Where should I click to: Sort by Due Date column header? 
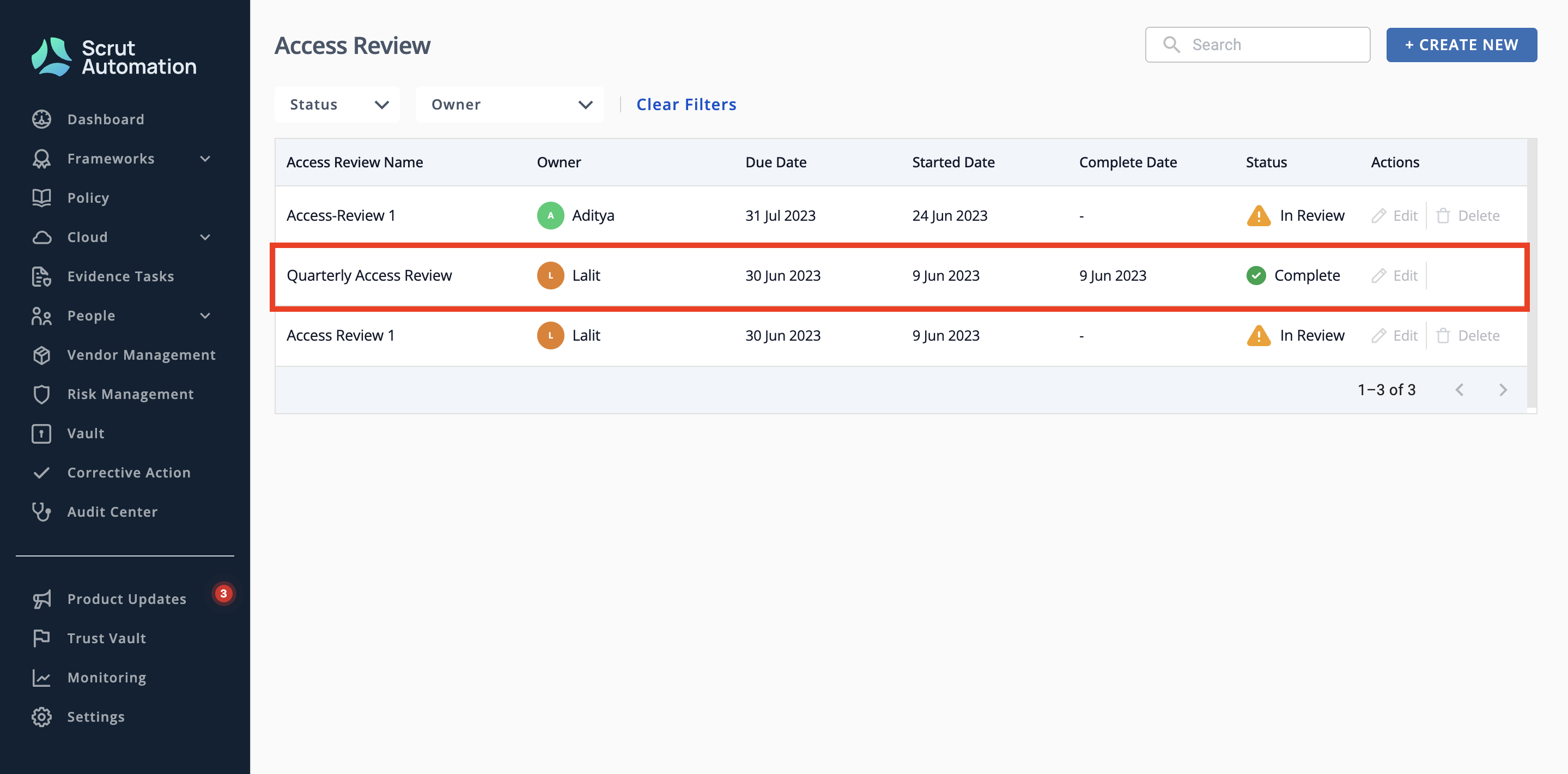click(x=775, y=162)
